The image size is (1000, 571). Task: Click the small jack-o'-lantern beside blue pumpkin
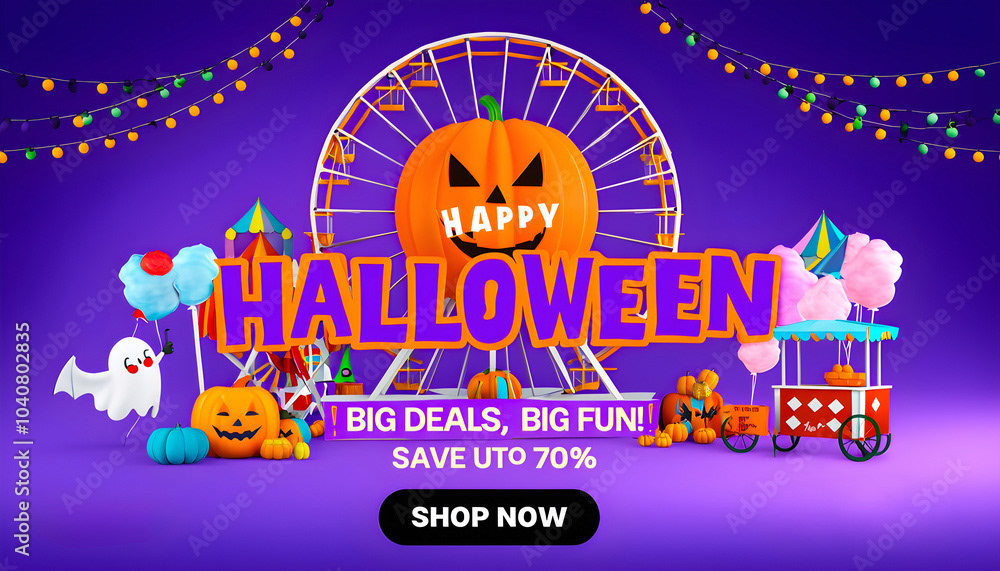(x=235, y=421)
